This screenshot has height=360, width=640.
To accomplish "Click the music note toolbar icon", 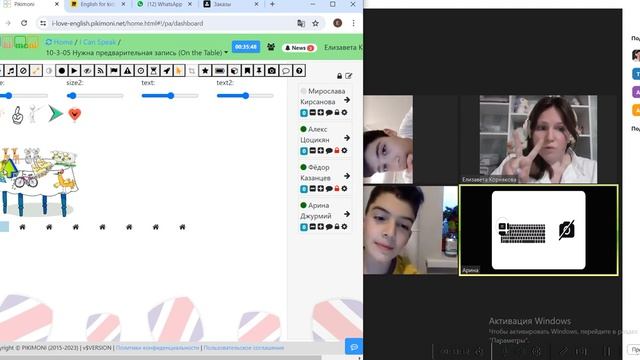I will coord(11,71).
